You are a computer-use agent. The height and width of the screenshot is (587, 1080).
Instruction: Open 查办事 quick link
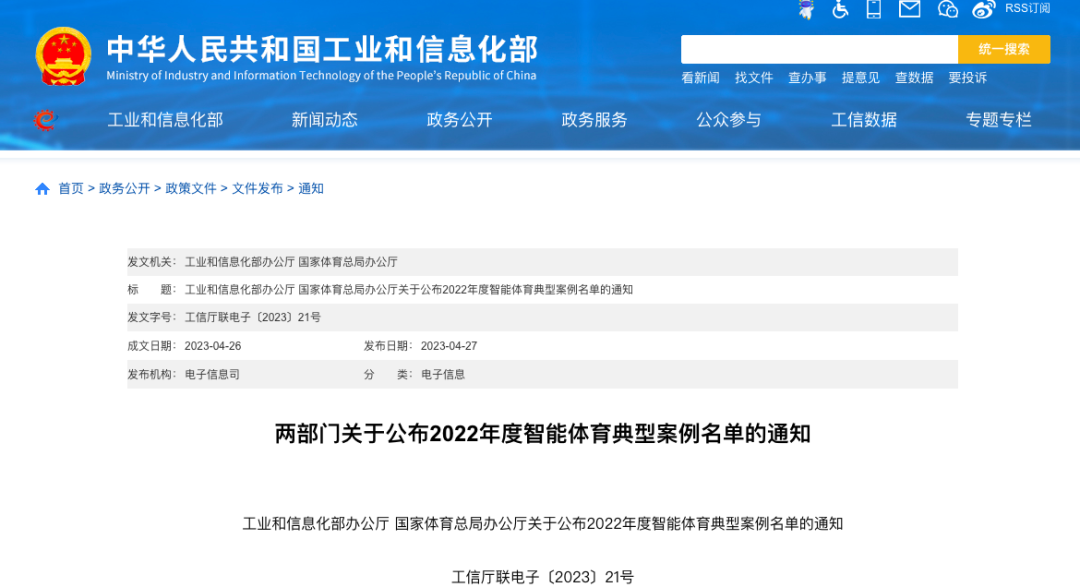pyautogui.click(x=807, y=78)
